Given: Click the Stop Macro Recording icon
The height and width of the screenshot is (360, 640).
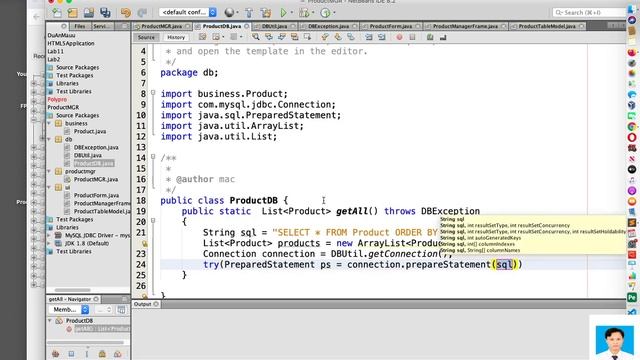Looking at the screenshot, I should pyautogui.click(x=412, y=37).
